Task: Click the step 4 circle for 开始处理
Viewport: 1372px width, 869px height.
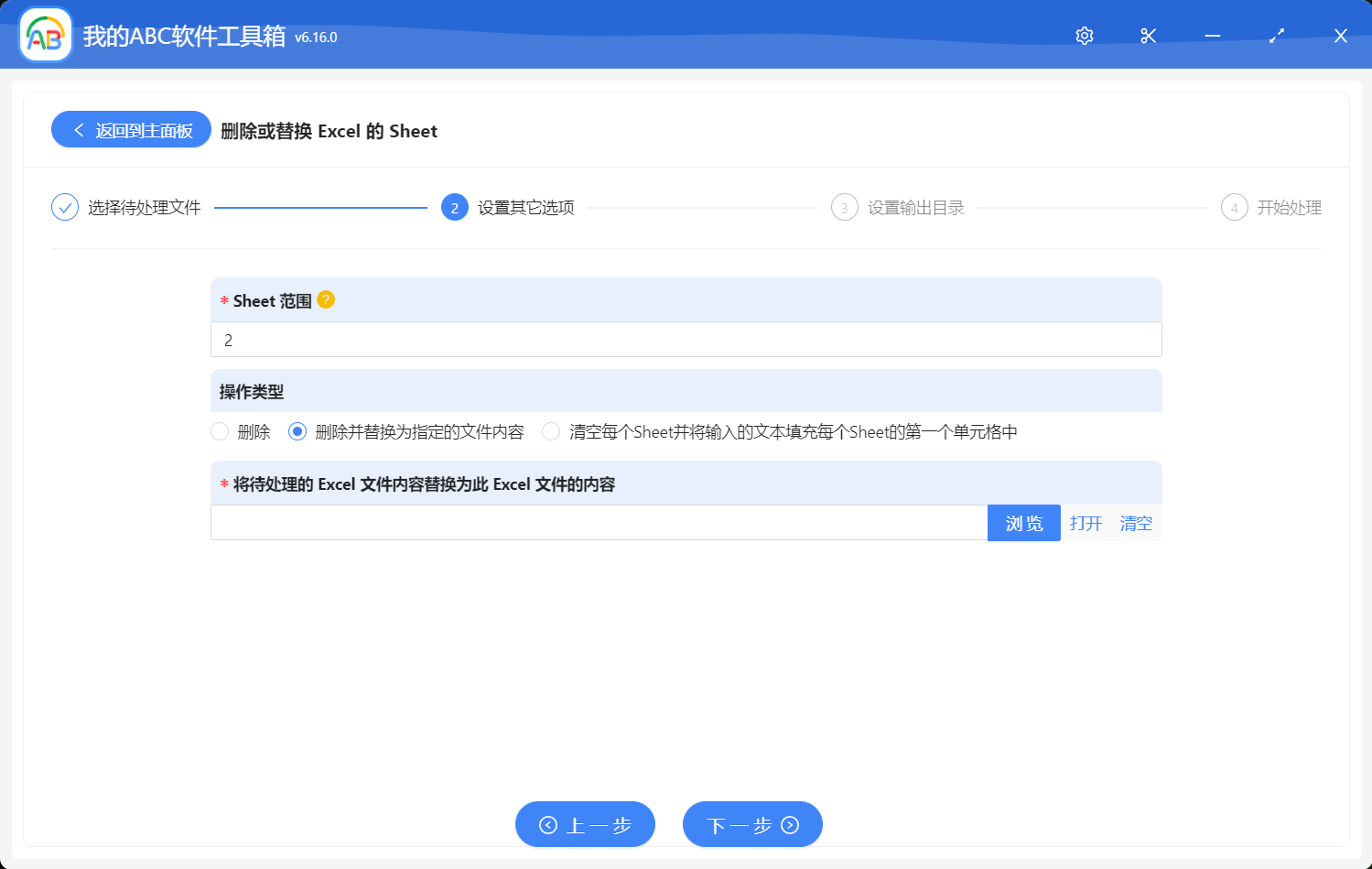Action: 1234,207
